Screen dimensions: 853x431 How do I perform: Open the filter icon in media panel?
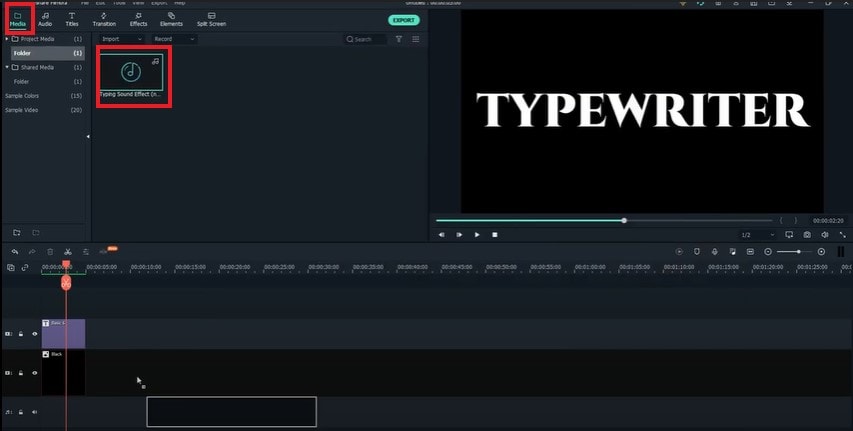click(x=399, y=39)
